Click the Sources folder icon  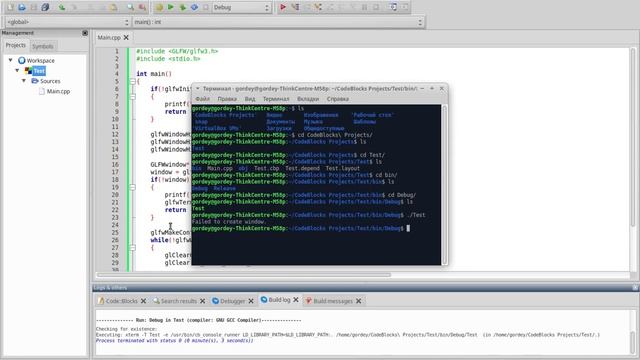[x=35, y=81]
